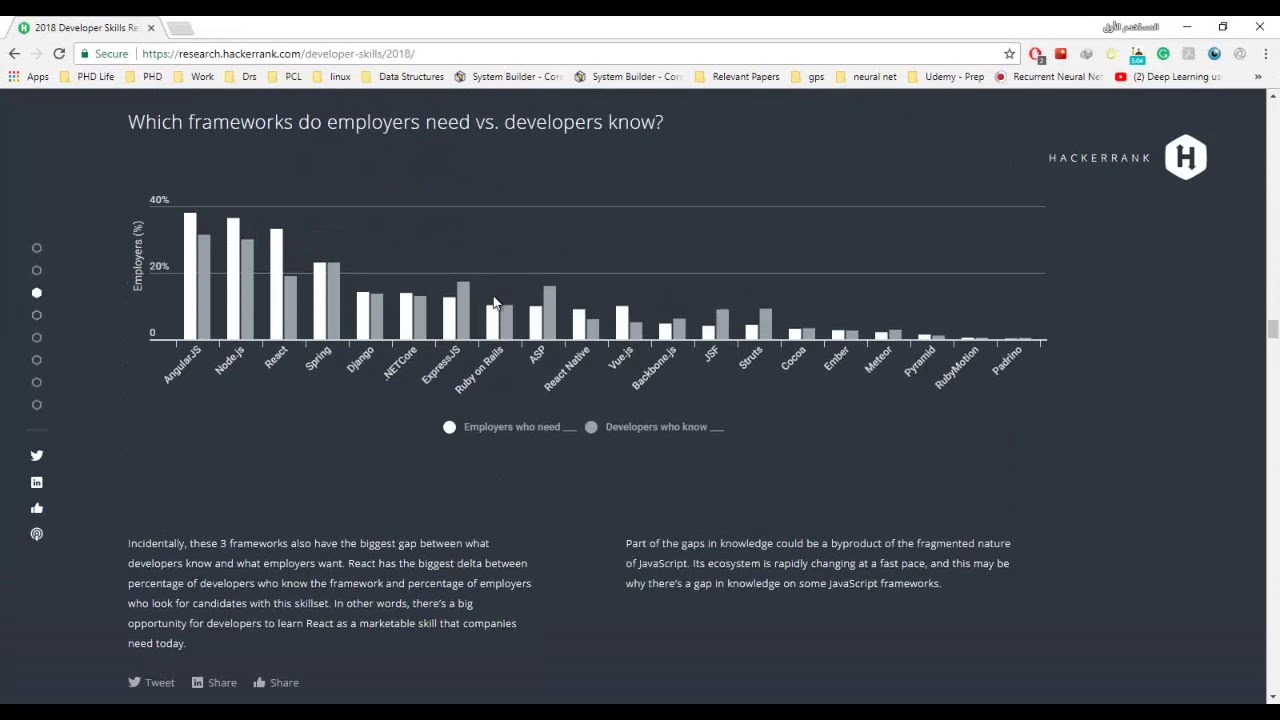Open a new browser tab
The height and width of the screenshot is (720, 1280).
click(x=180, y=28)
